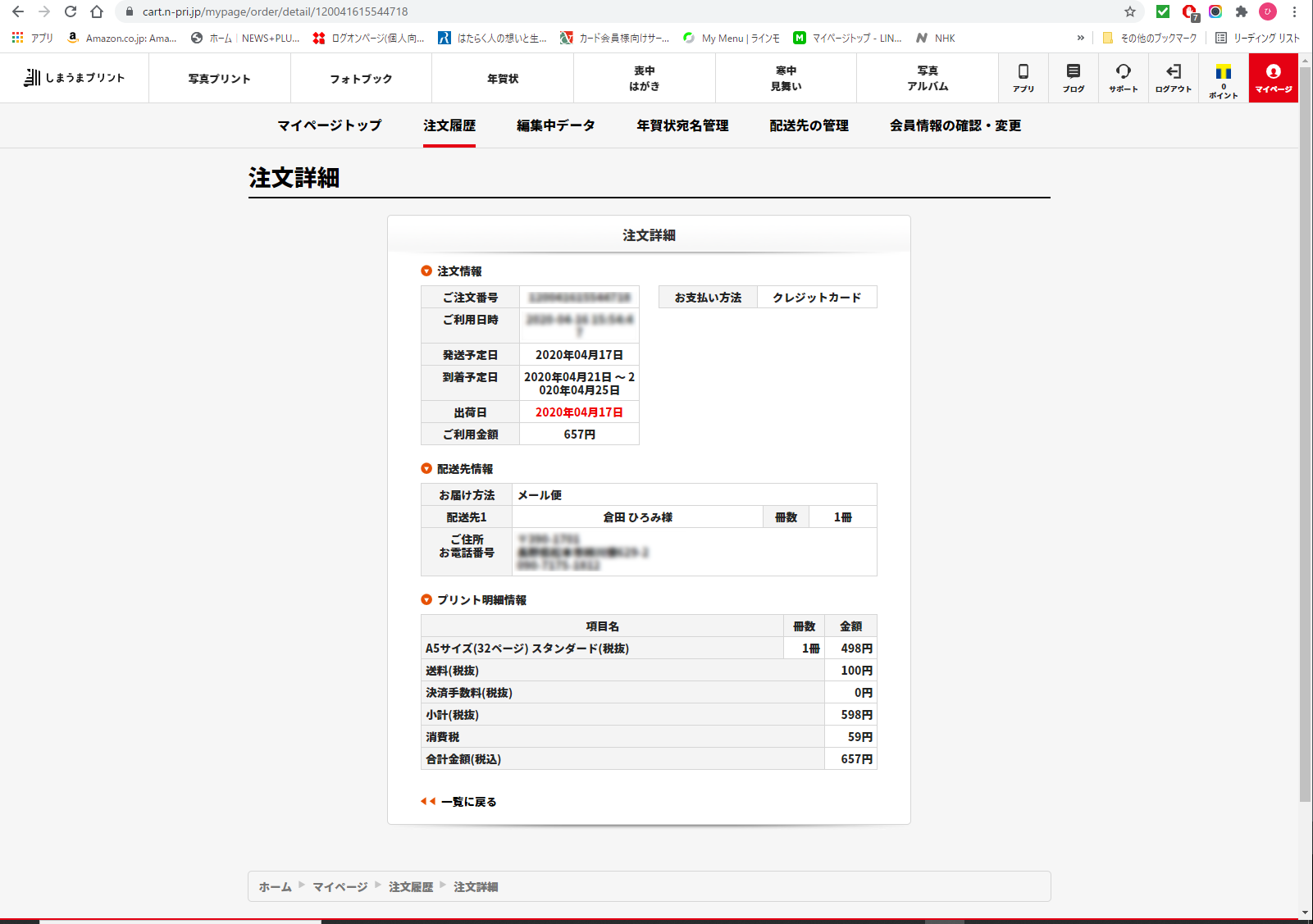
Task: Open the 写真アルバム menu
Action: [x=928, y=79]
